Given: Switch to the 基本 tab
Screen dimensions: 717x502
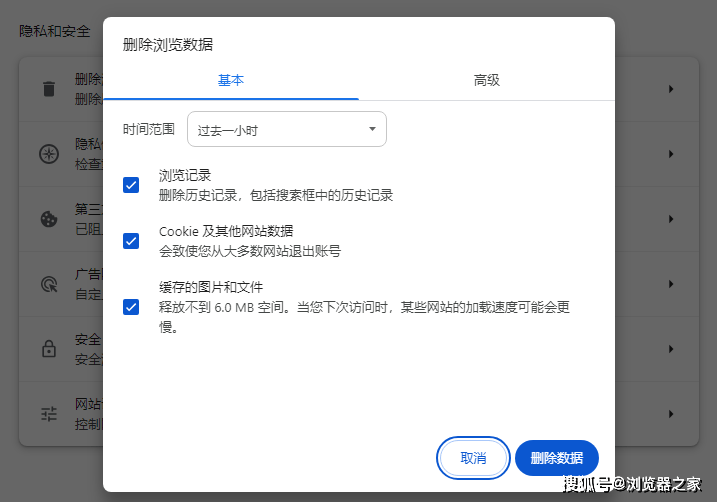Looking at the screenshot, I should tap(231, 80).
